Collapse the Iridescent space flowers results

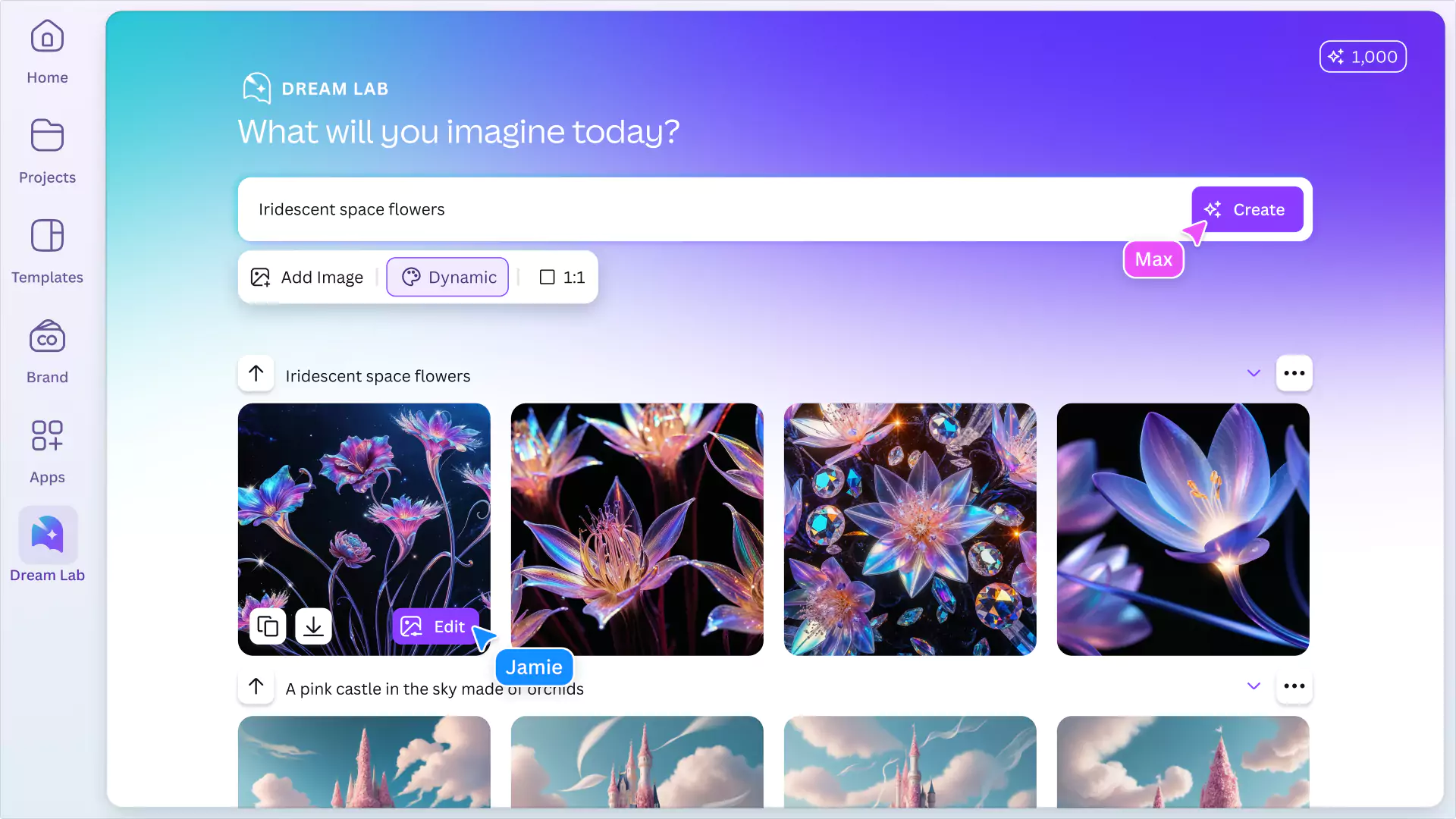click(x=1253, y=373)
